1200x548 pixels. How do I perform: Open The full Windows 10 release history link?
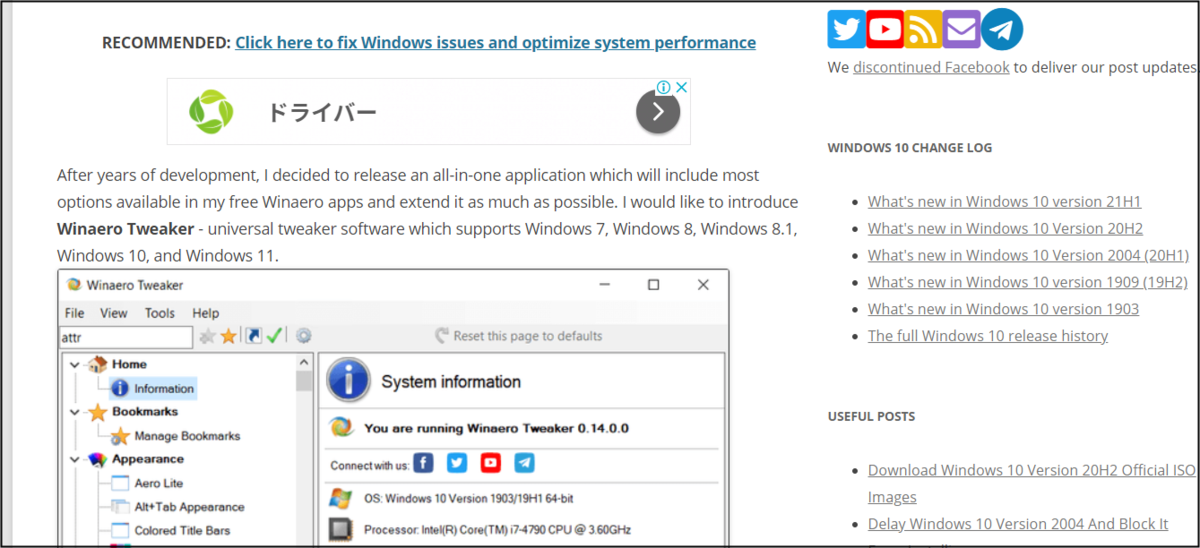pos(988,336)
